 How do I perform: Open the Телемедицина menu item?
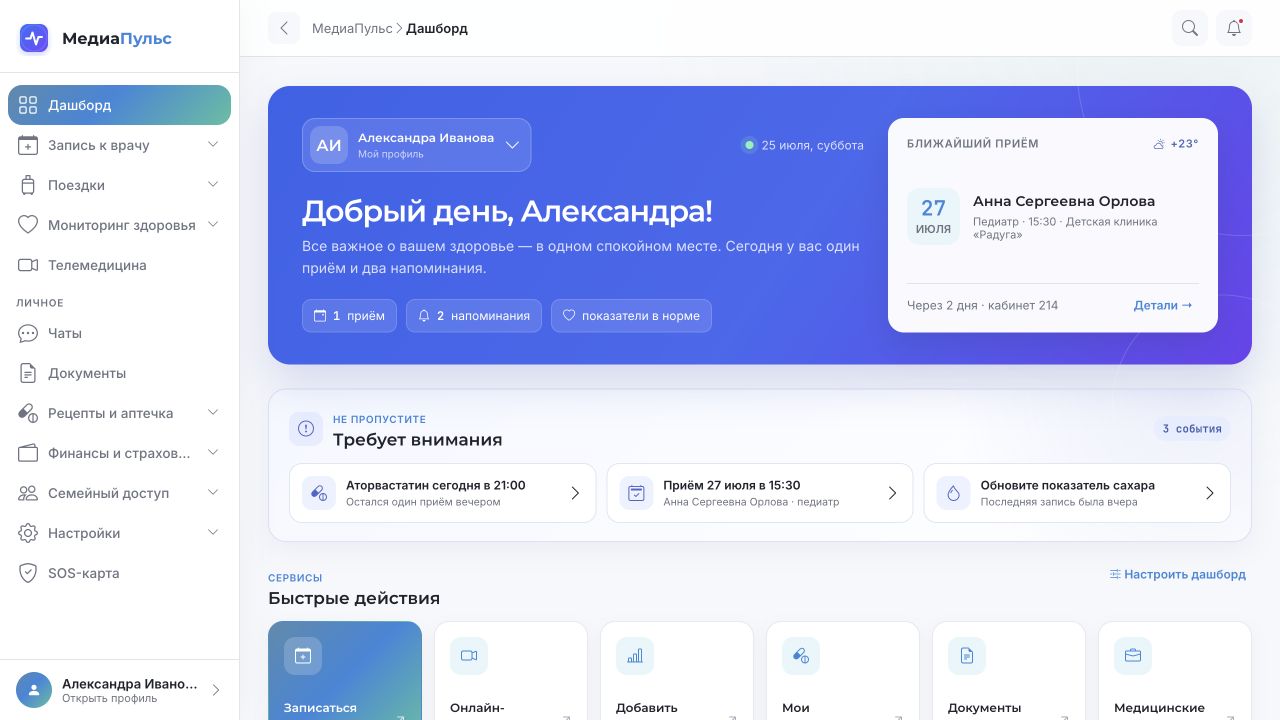click(119, 265)
